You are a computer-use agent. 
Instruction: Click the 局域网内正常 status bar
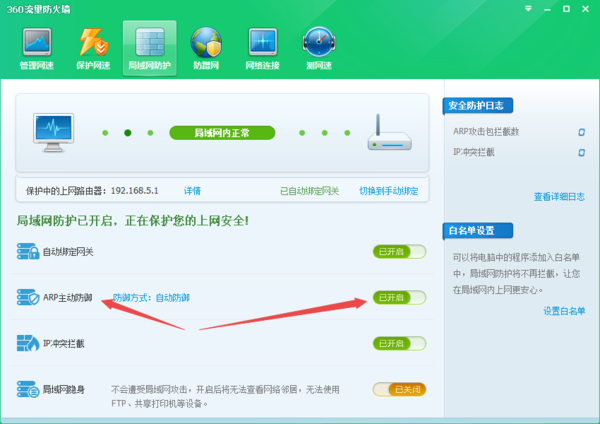coord(220,132)
